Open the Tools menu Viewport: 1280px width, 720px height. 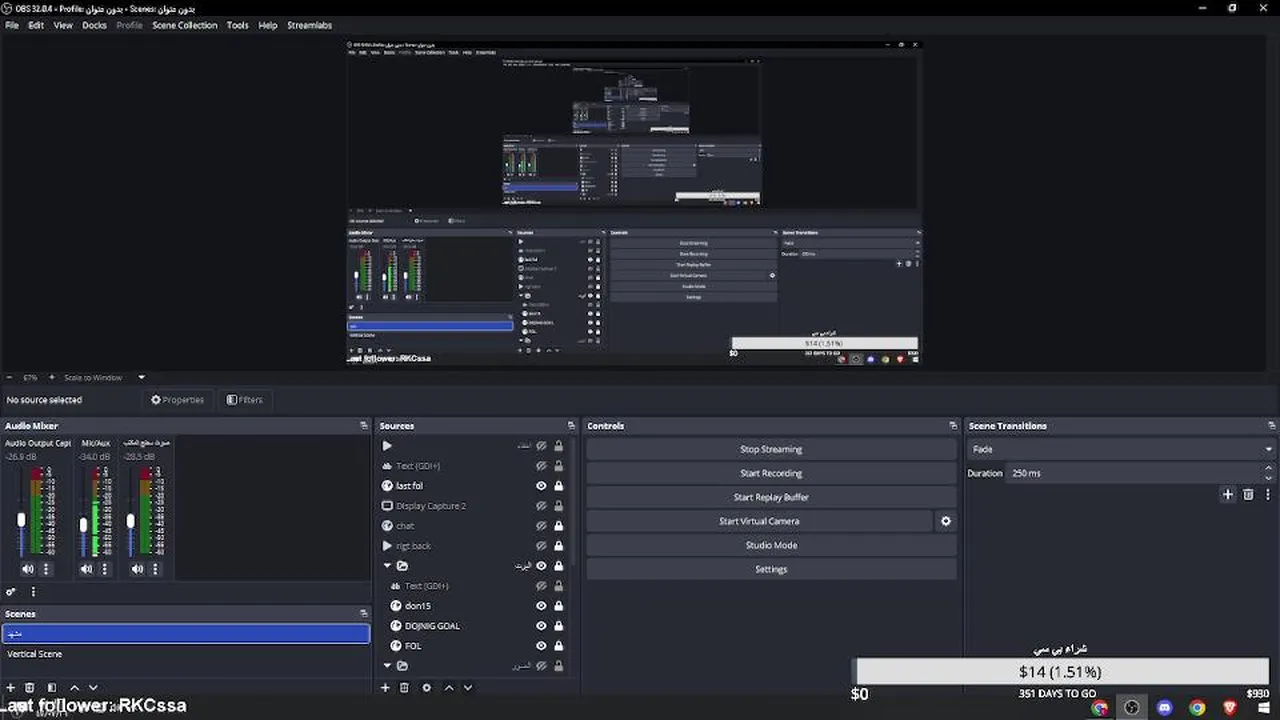[237, 25]
